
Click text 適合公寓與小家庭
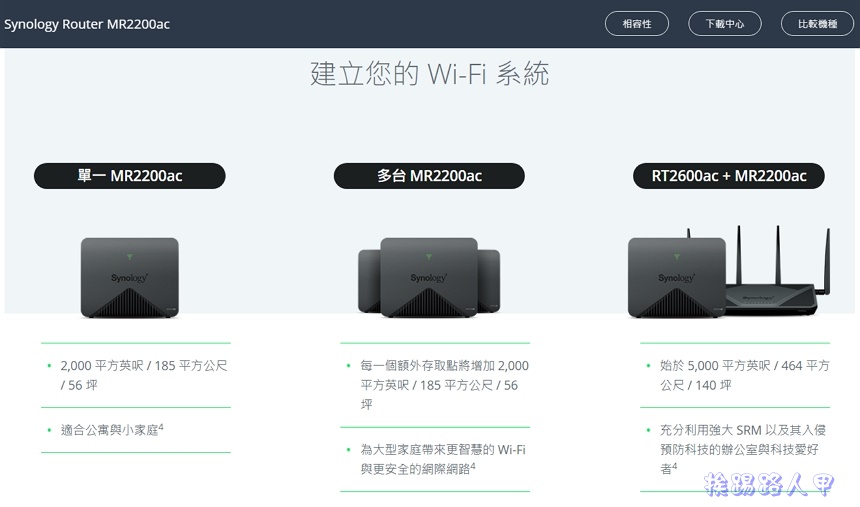click(112, 429)
